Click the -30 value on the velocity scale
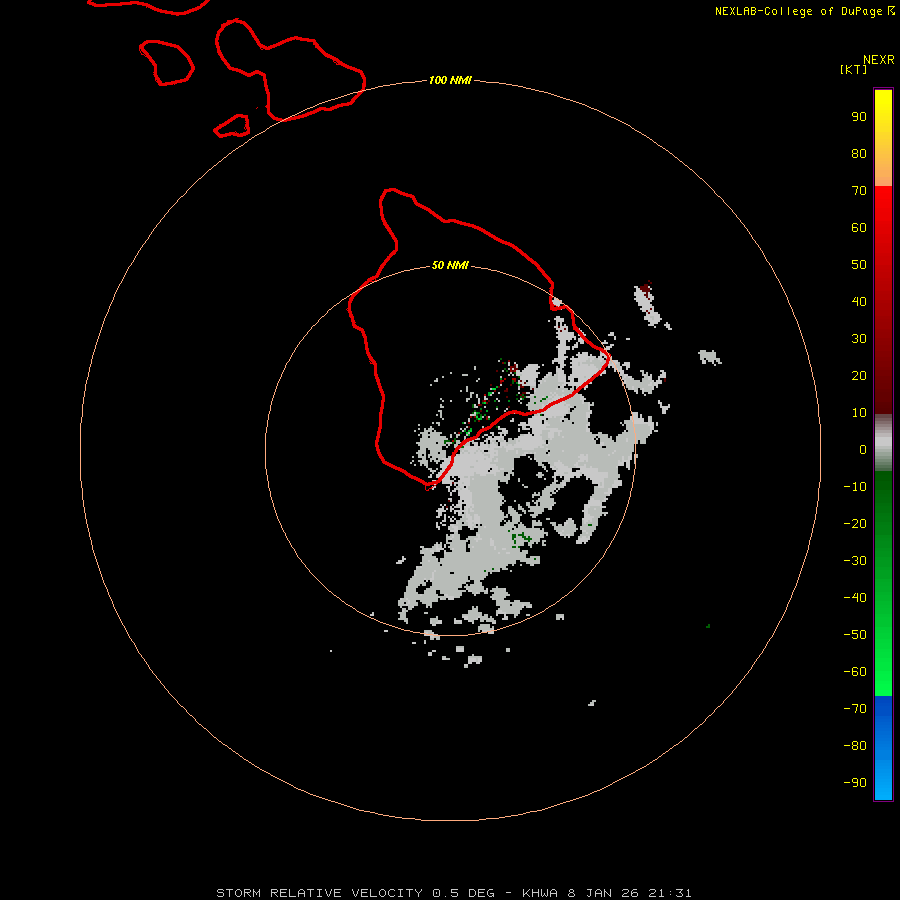 click(855, 561)
